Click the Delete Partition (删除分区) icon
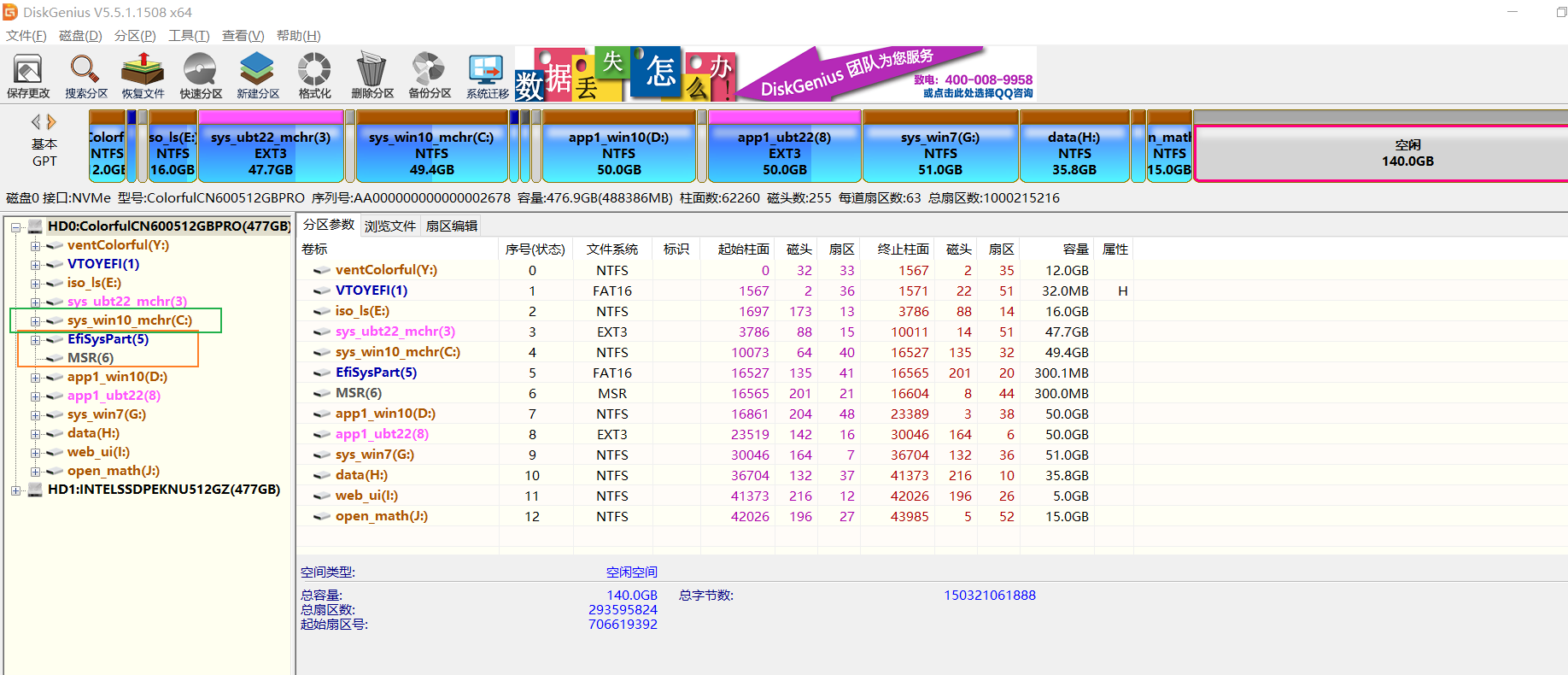This screenshot has height=675, width=1568. point(372,75)
